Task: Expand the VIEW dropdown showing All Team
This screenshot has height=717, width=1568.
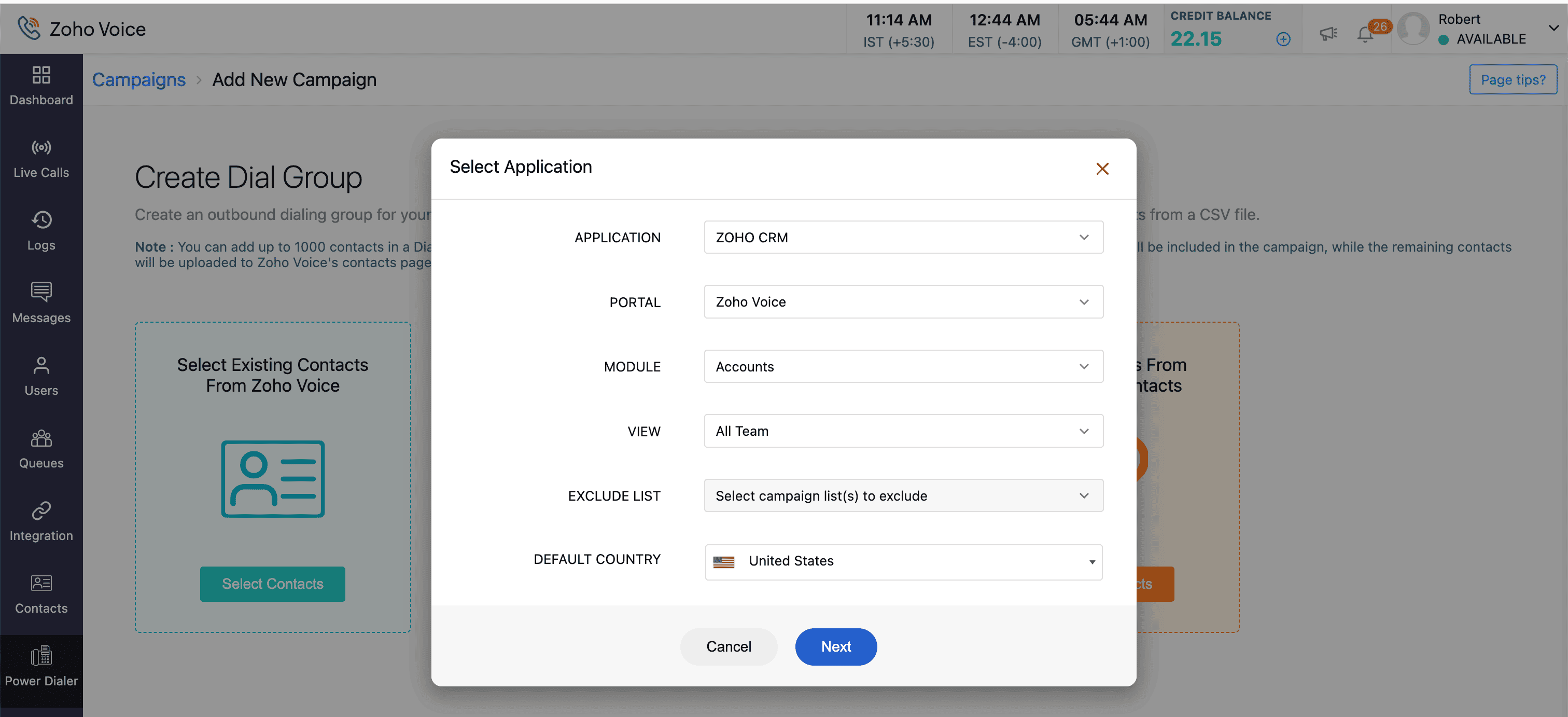Action: (903, 431)
